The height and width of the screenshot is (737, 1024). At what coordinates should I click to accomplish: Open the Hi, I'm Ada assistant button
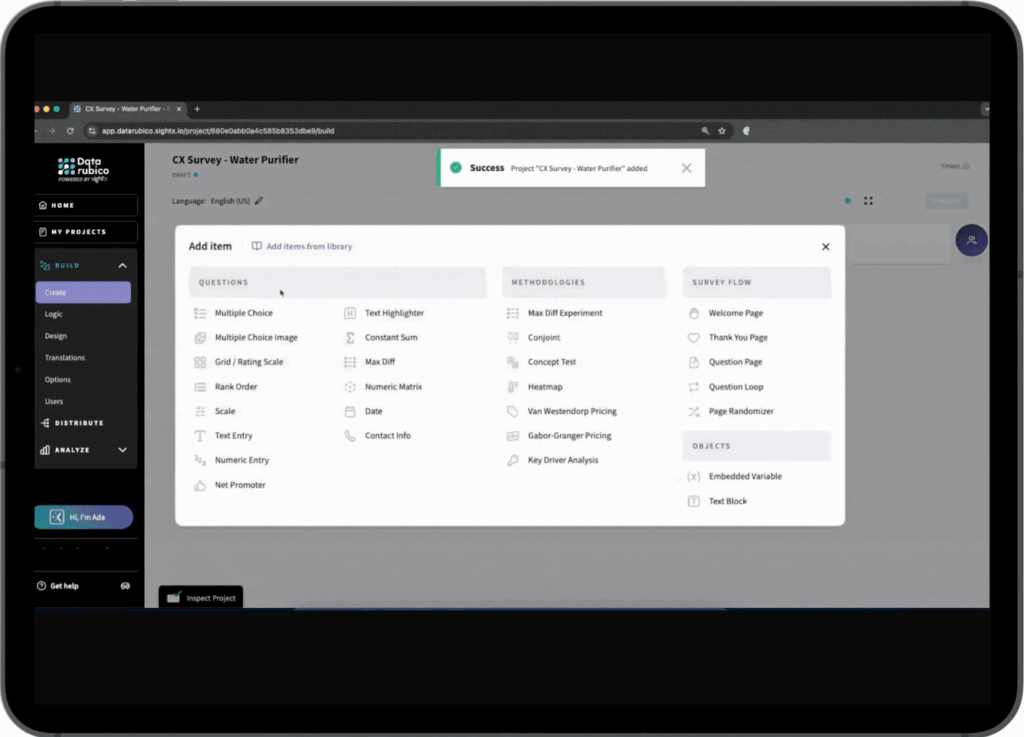pos(84,517)
